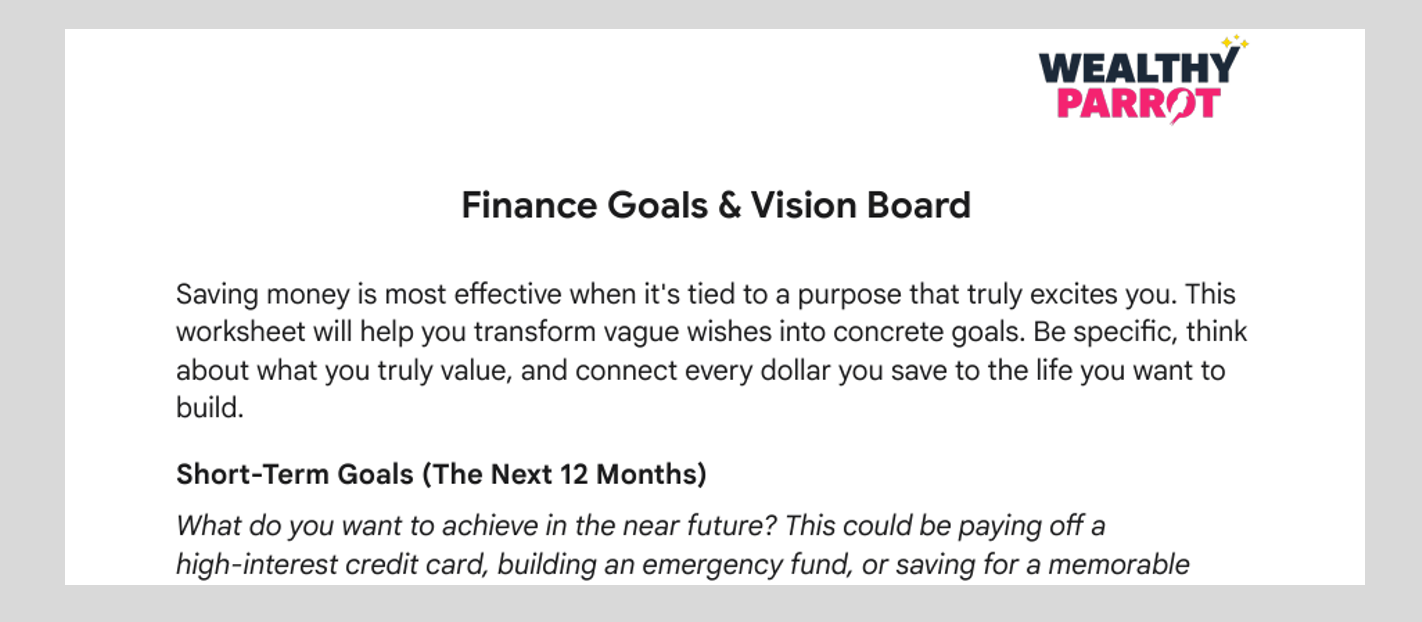Click the Finance Goals & Vision Board title

[716, 205]
